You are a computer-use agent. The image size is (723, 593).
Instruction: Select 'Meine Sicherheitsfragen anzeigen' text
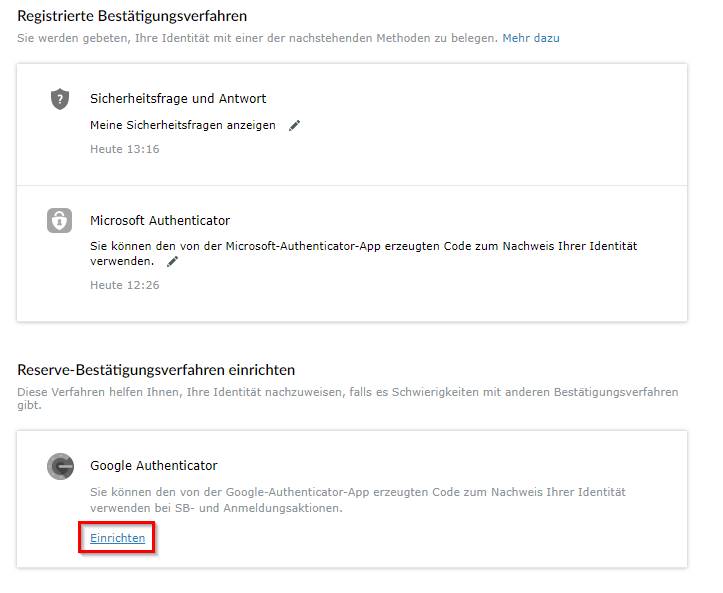tap(183, 125)
